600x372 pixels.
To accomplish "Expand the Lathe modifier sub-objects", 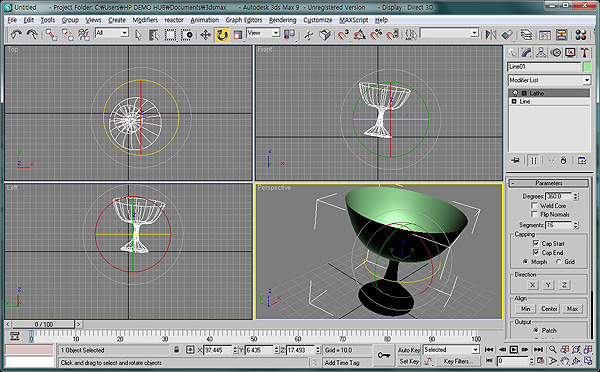I will pos(525,93).
